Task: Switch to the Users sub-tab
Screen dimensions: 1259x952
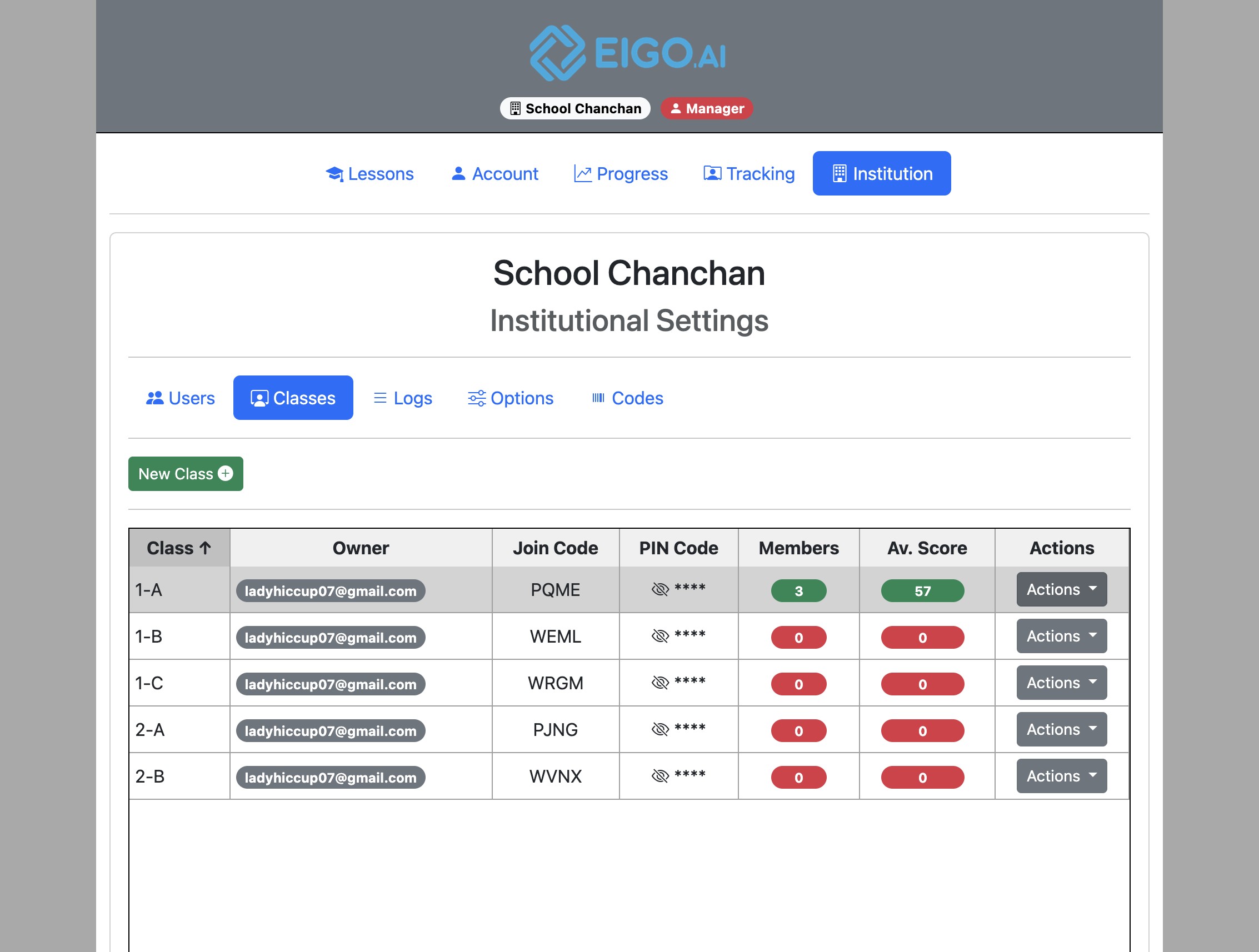Action: tap(181, 398)
